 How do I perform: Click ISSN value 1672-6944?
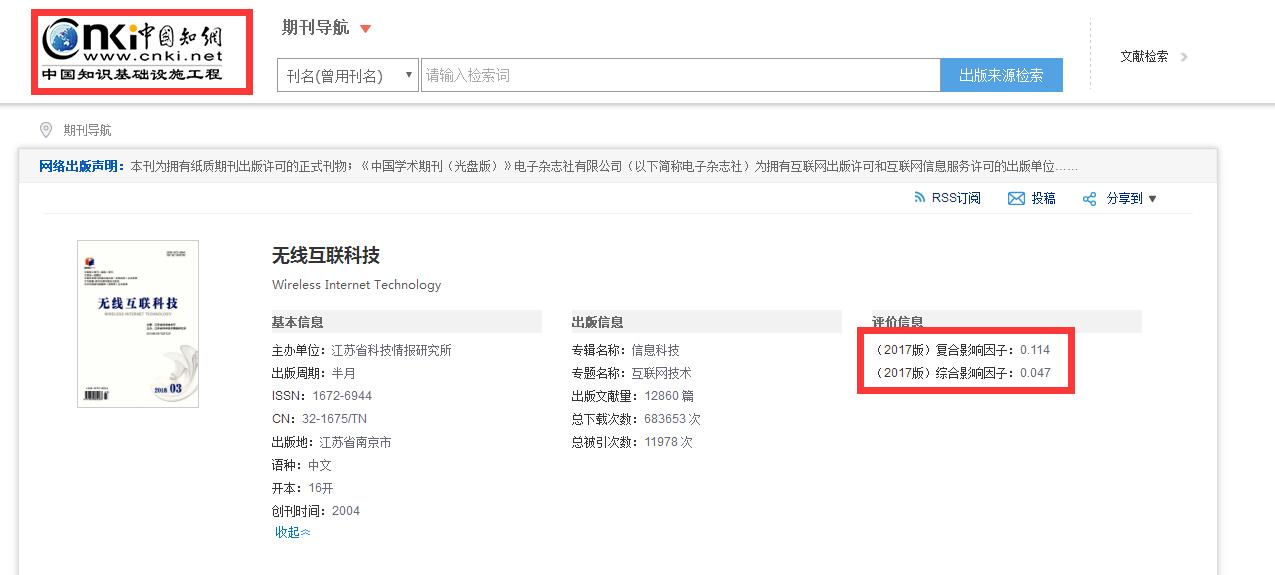coord(341,396)
